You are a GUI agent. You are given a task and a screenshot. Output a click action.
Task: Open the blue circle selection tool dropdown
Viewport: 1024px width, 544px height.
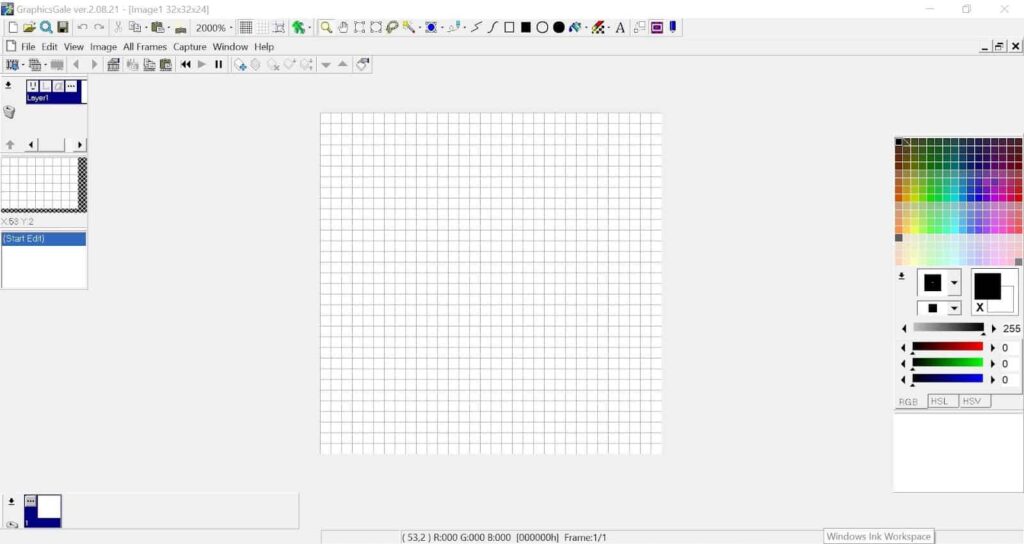[442, 28]
